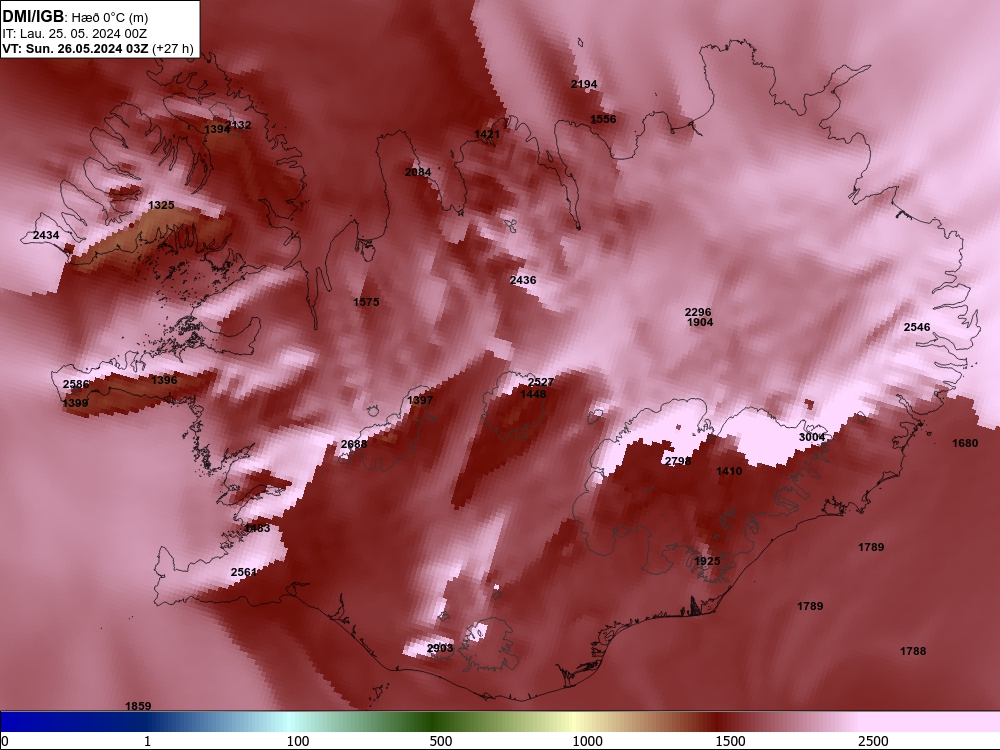Screen dimensions: 1000x750
Task: Click the 1399 value label
Action: click(x=75, y=403)
